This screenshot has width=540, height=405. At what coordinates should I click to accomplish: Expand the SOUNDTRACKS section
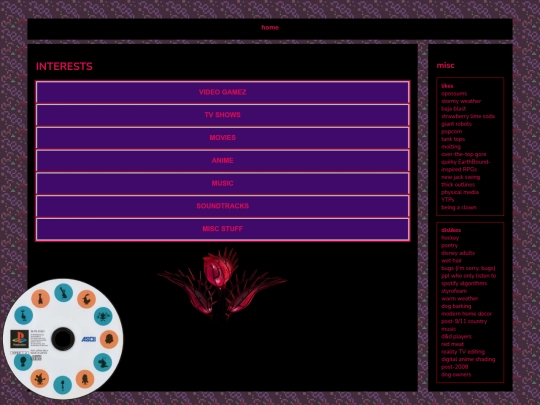(222, 206)
